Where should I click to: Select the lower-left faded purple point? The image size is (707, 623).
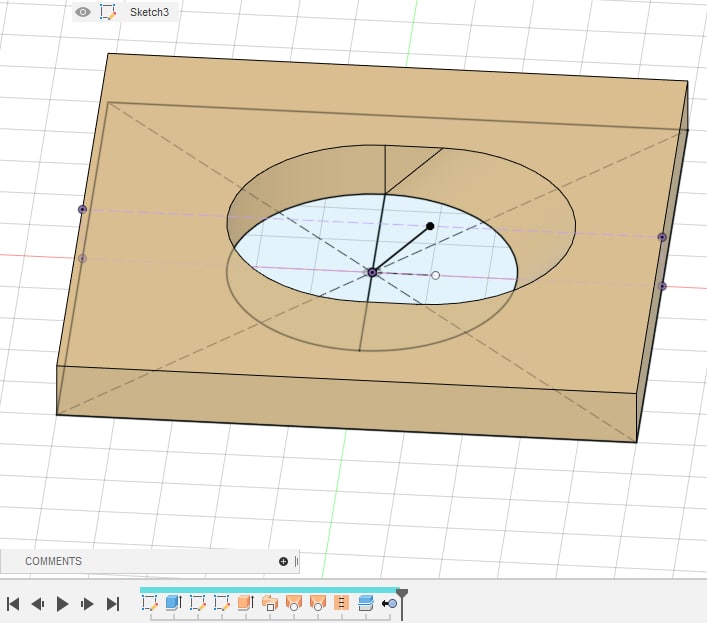coord(82,258)
